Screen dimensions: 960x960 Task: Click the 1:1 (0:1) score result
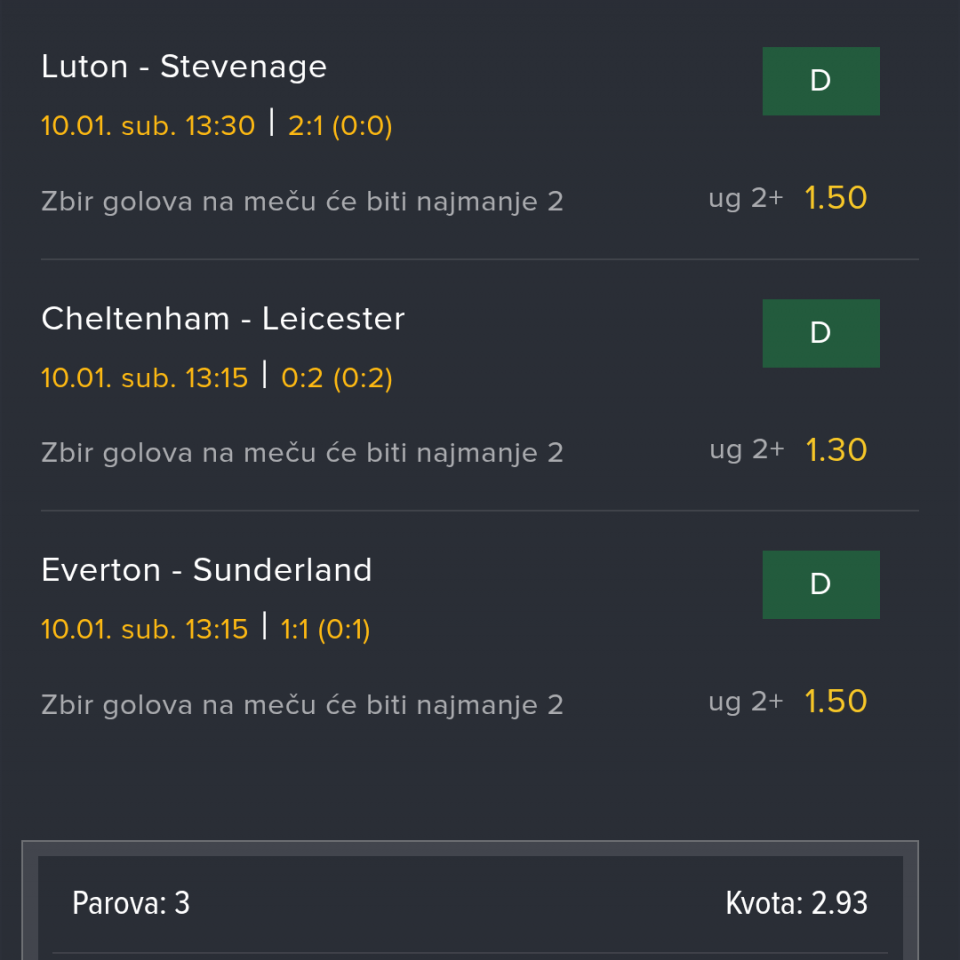pyautogui.click(x=325, y=630)
